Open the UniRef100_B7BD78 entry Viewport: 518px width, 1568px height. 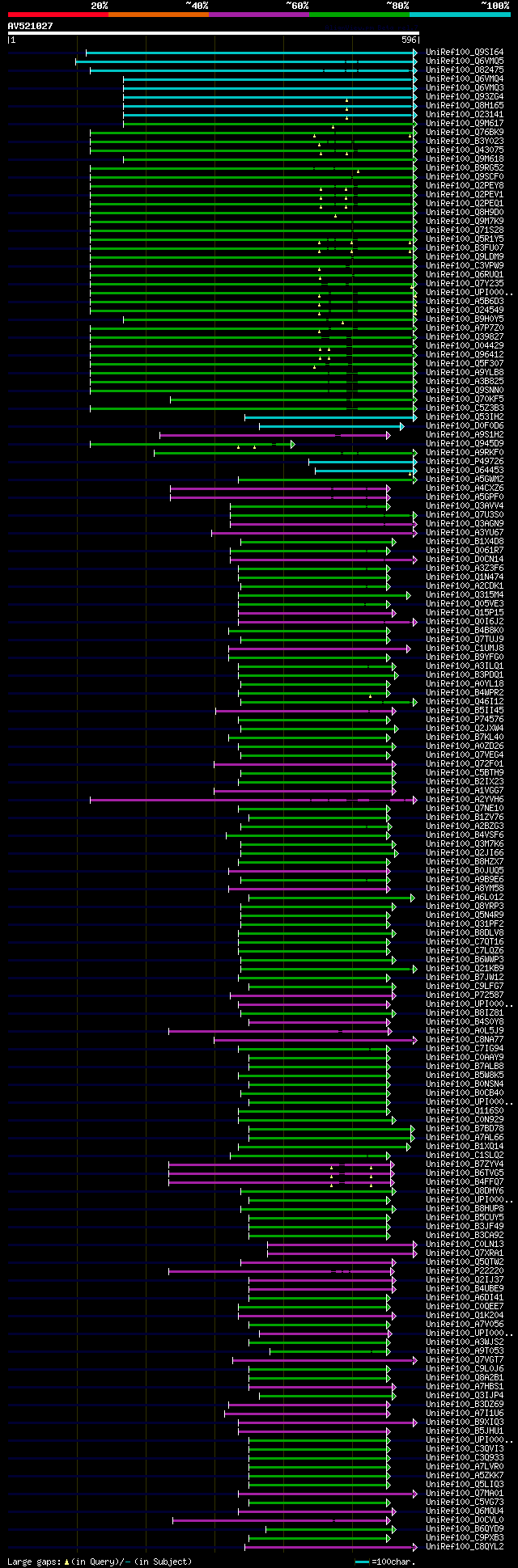pyautogui.click(x=465, y=1129)
